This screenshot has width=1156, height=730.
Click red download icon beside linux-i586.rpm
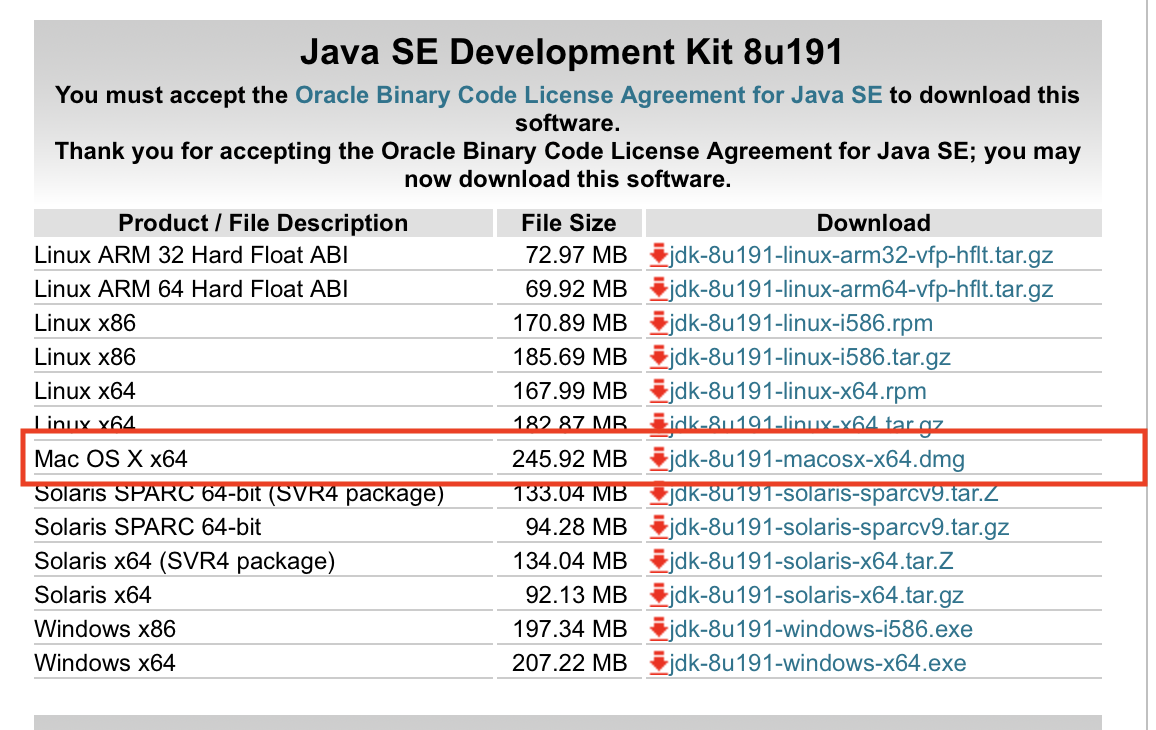[658, 324]
